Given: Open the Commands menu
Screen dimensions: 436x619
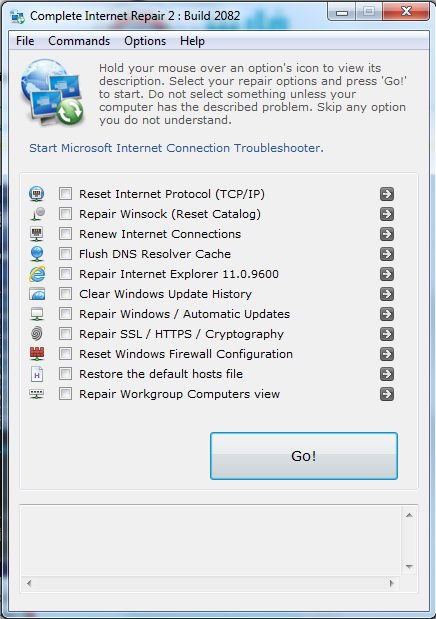Looking at the screenshot, I should (79, 41).
